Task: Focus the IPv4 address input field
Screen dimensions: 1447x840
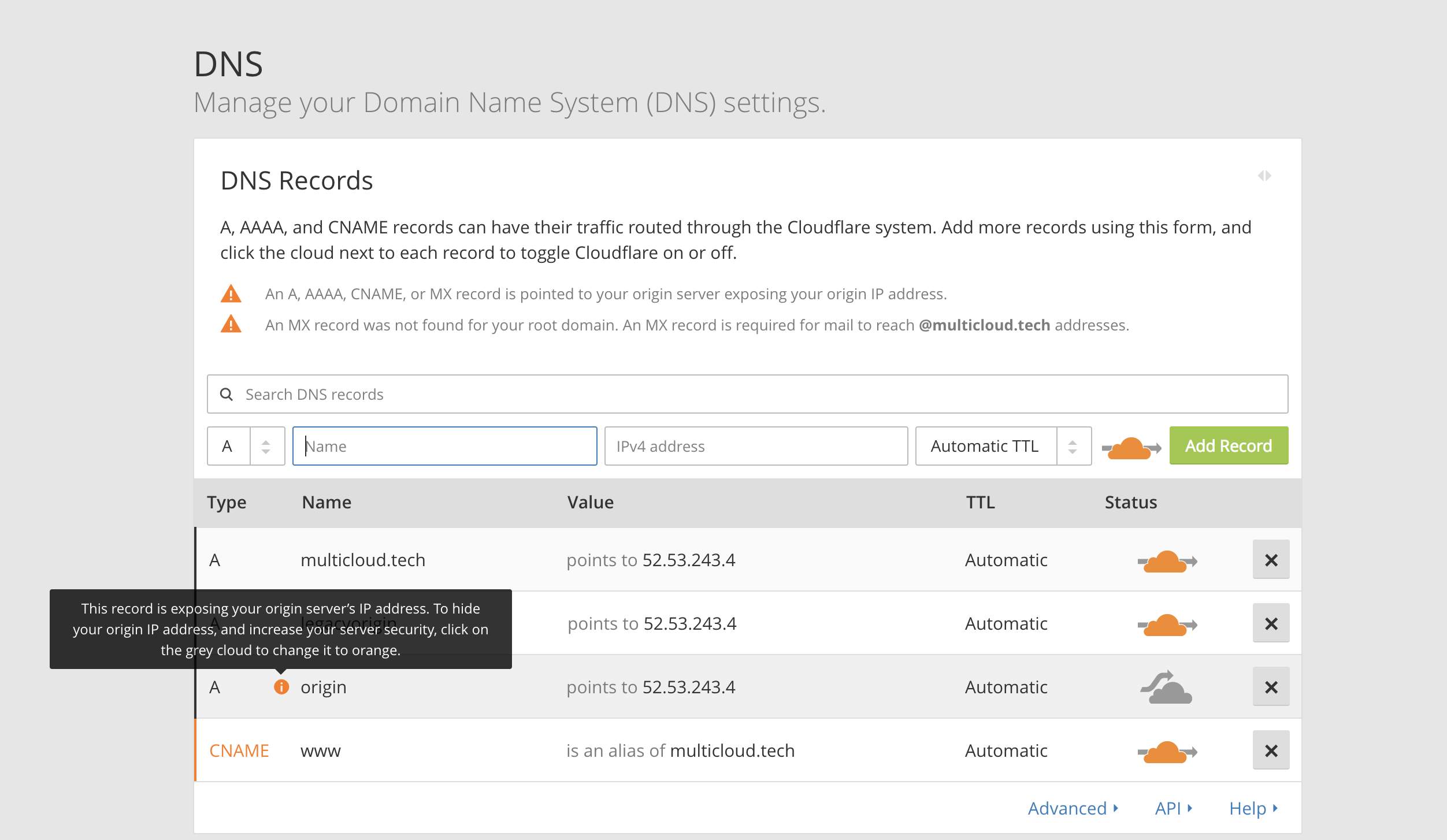Action: coord(756,446)
